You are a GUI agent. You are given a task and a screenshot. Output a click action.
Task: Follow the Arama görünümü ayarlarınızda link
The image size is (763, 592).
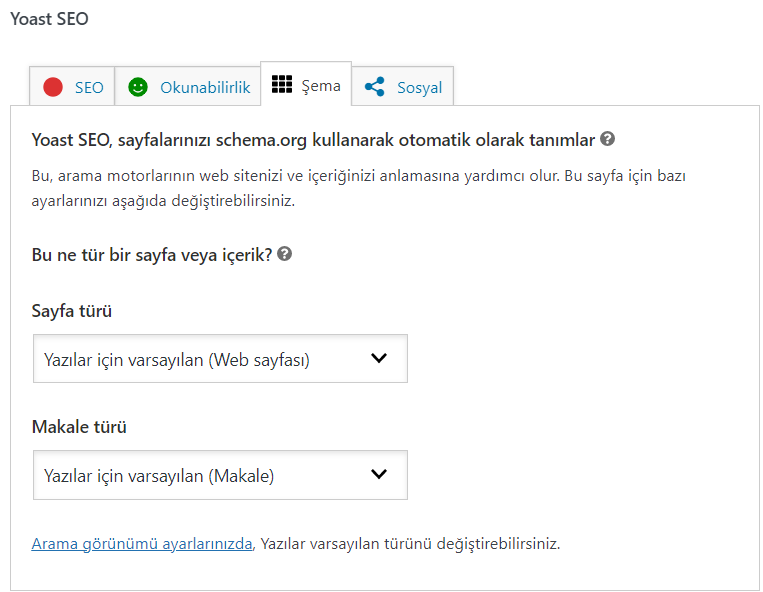click(142, 544)
